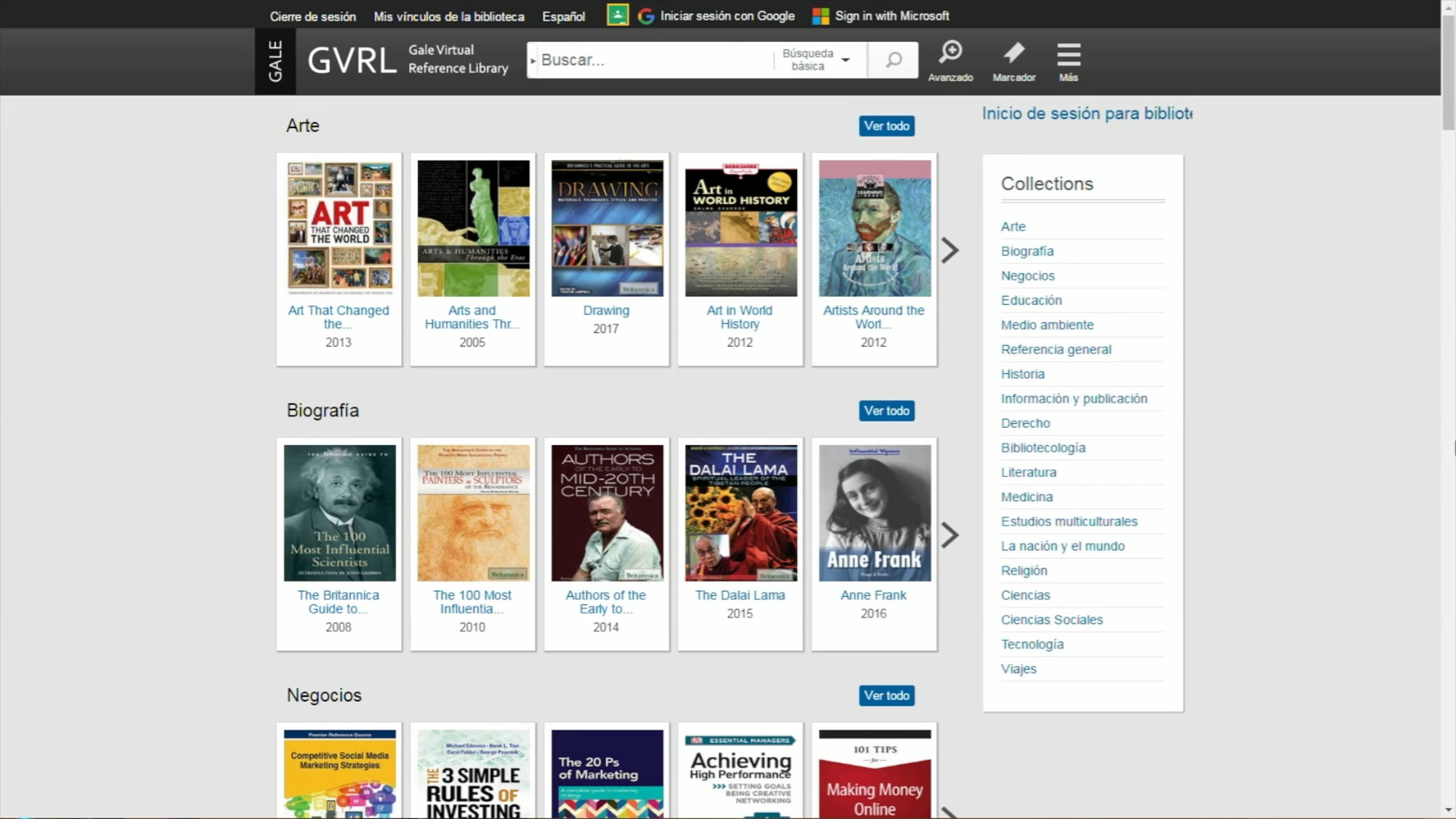Screen dimensions: 1456x819
Task: Expand the arrow left of Buscar field
Action: (x=533, y=61)
